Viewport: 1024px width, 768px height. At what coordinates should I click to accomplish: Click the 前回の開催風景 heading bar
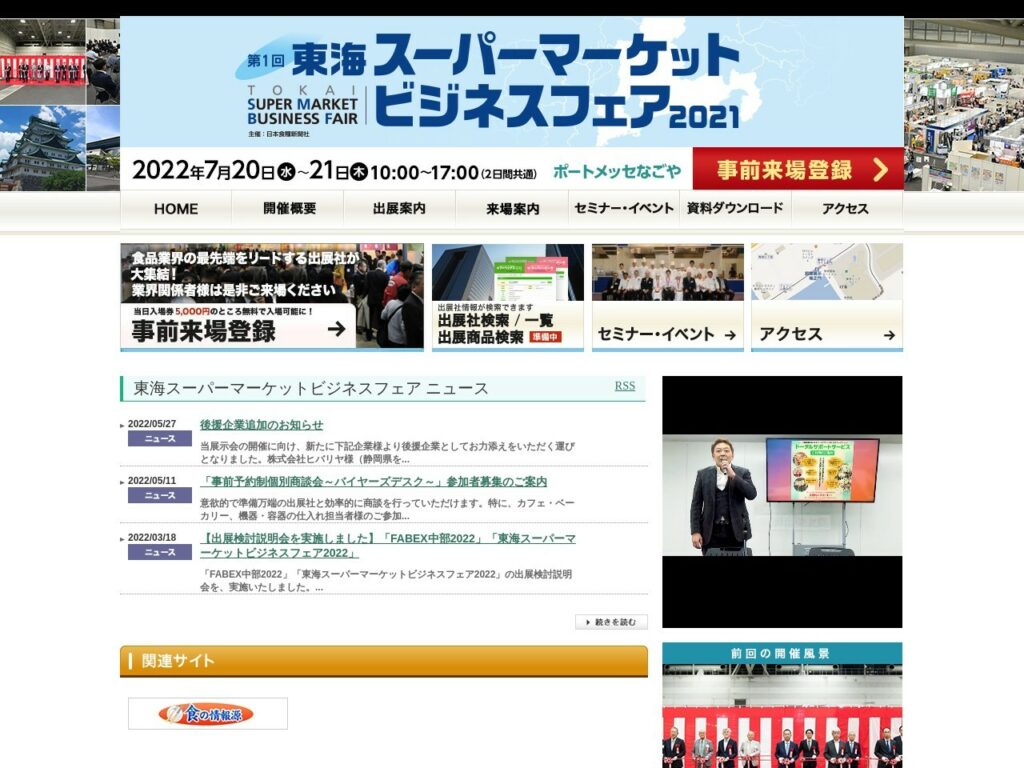782,653
